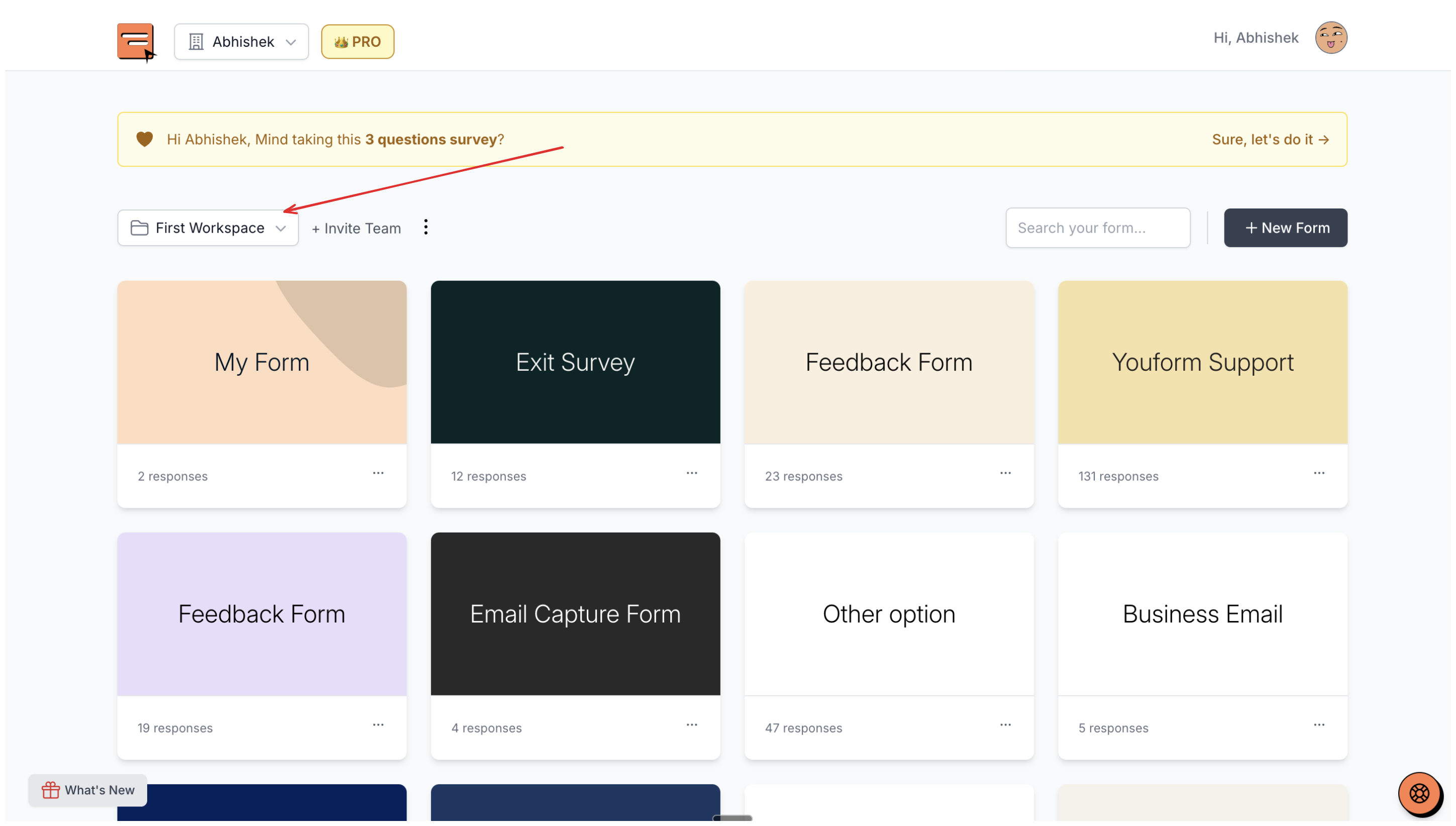
Task: Accept survey via Sure, let's do it
Action: [1270, 140]
